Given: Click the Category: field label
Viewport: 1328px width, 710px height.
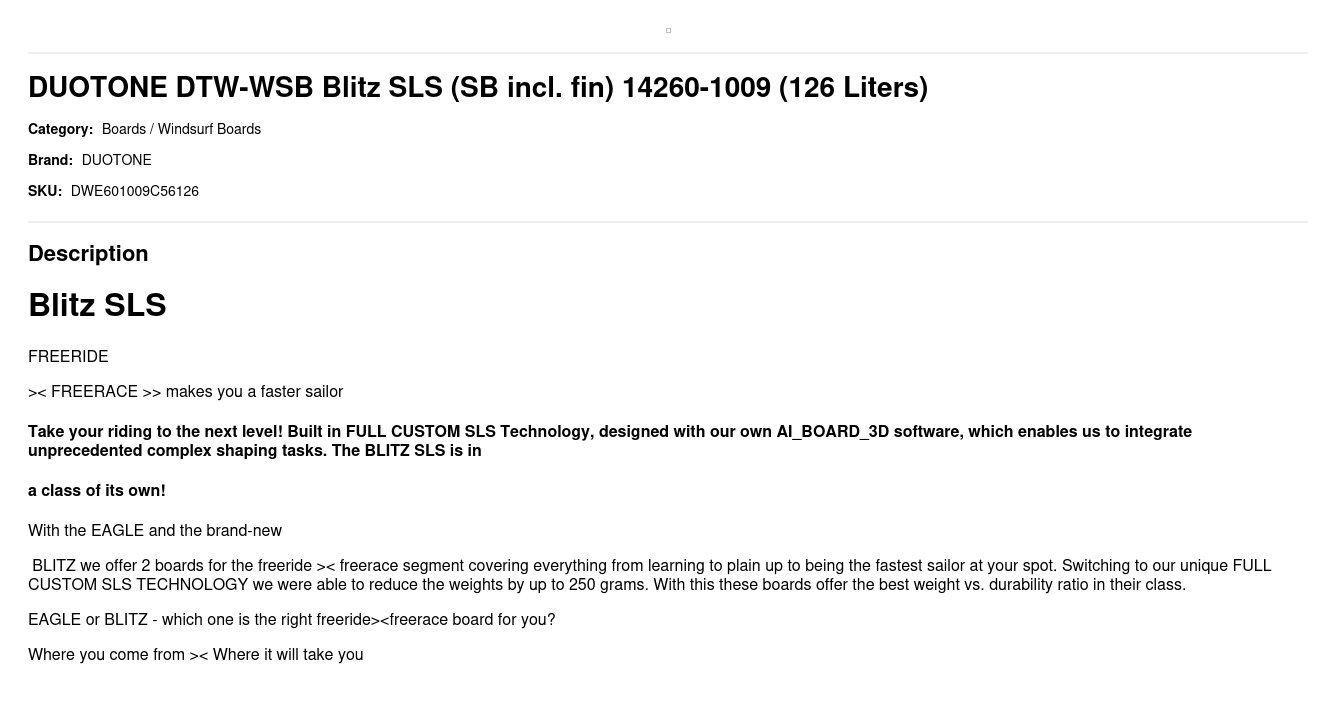Looking at the screenshot, I should tap(60, 129).
